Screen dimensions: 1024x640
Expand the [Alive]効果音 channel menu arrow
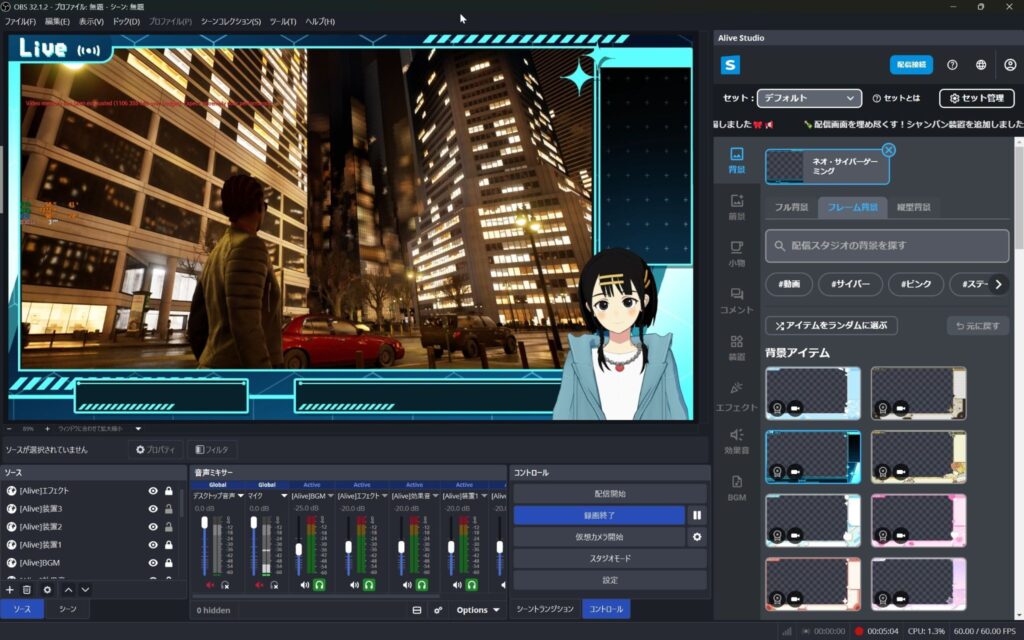tap(436, 496)
